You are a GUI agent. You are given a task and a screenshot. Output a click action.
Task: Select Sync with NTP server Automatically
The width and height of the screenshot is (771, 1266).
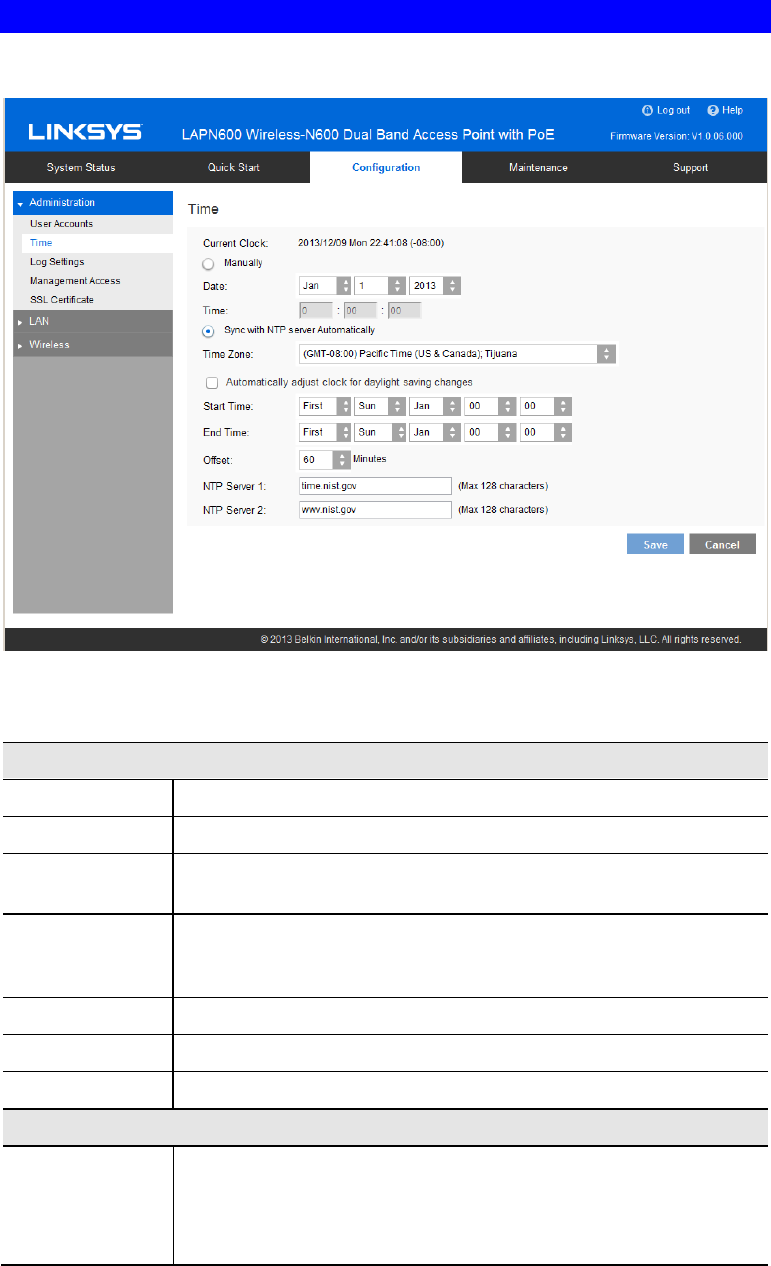click(209, 330)
